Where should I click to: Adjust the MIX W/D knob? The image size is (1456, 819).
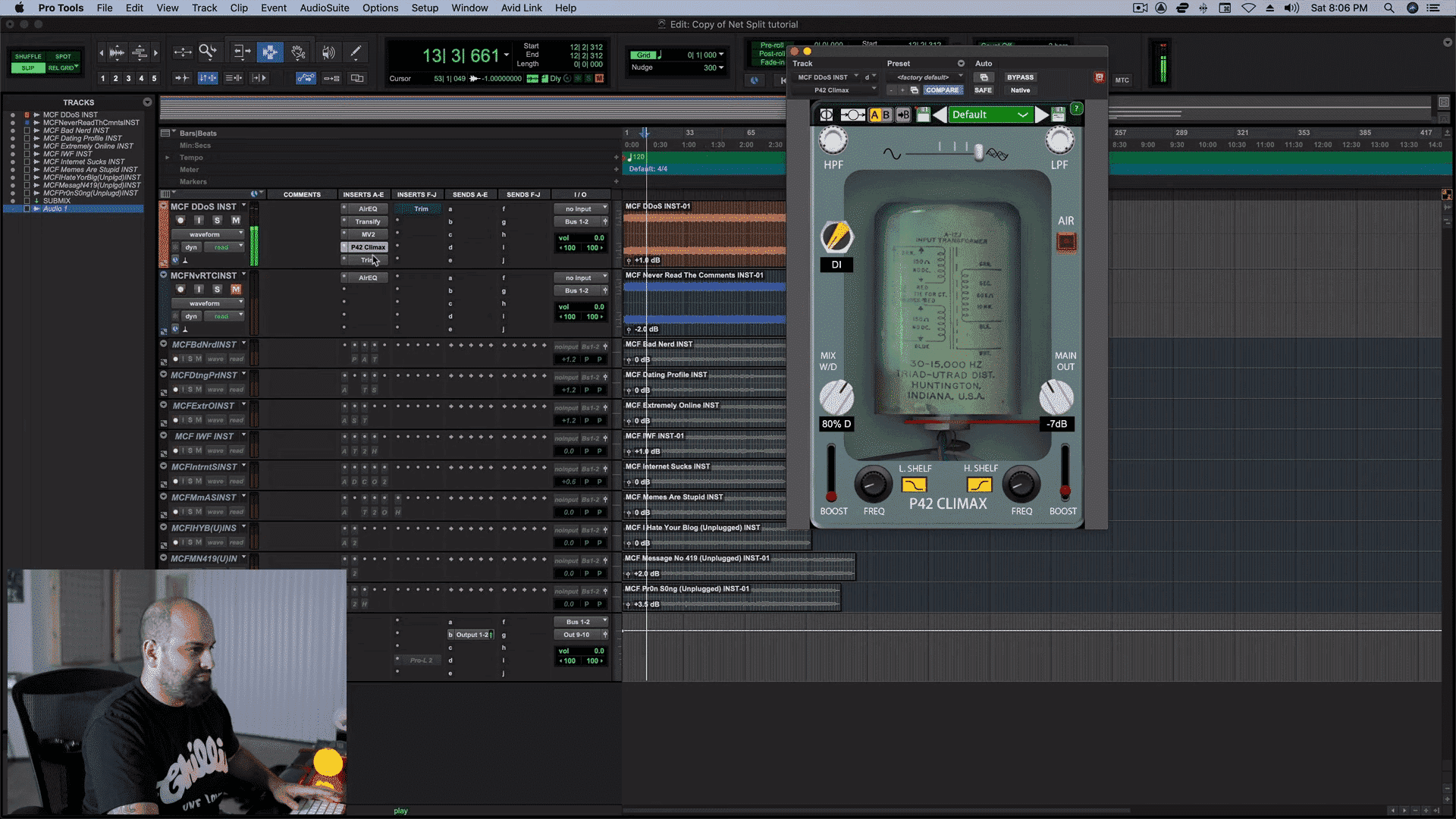836,397
